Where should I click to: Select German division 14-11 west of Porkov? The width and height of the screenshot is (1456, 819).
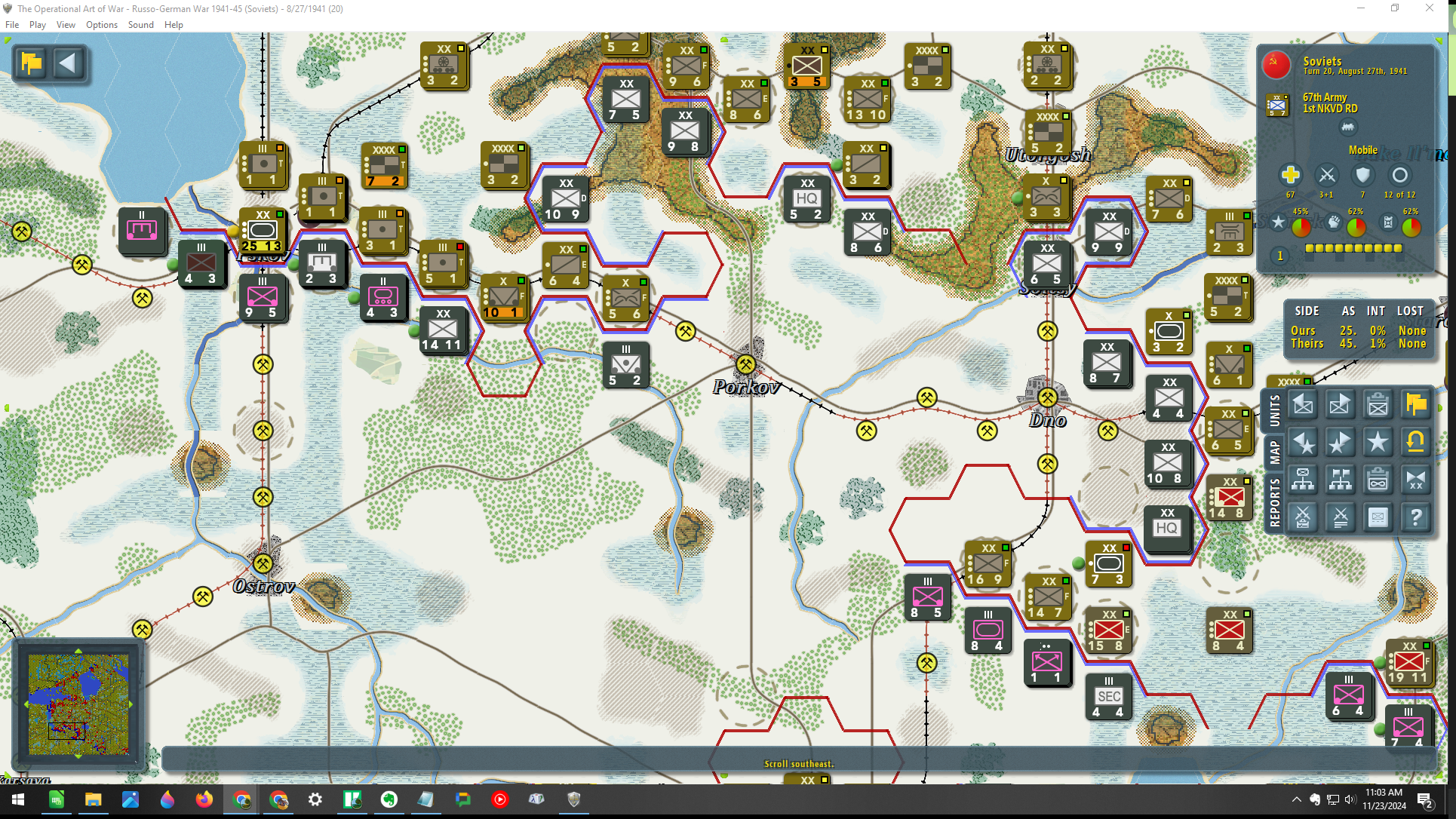click(443, 330)
